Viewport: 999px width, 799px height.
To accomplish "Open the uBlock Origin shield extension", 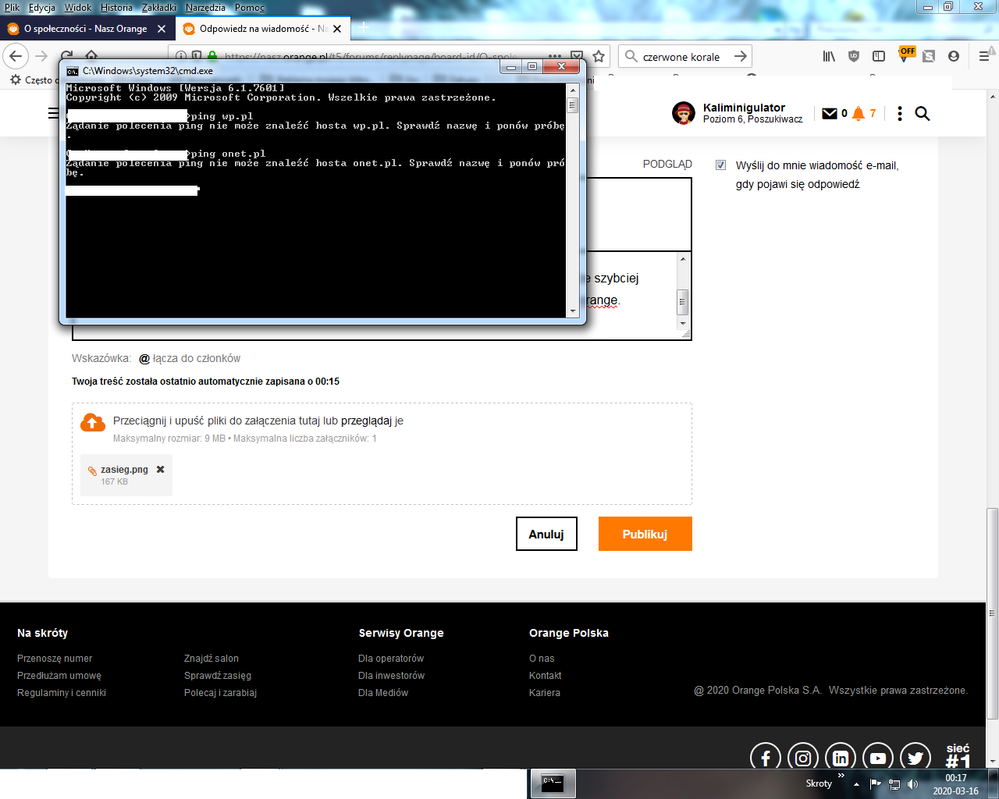I will (x=854, y=56).
